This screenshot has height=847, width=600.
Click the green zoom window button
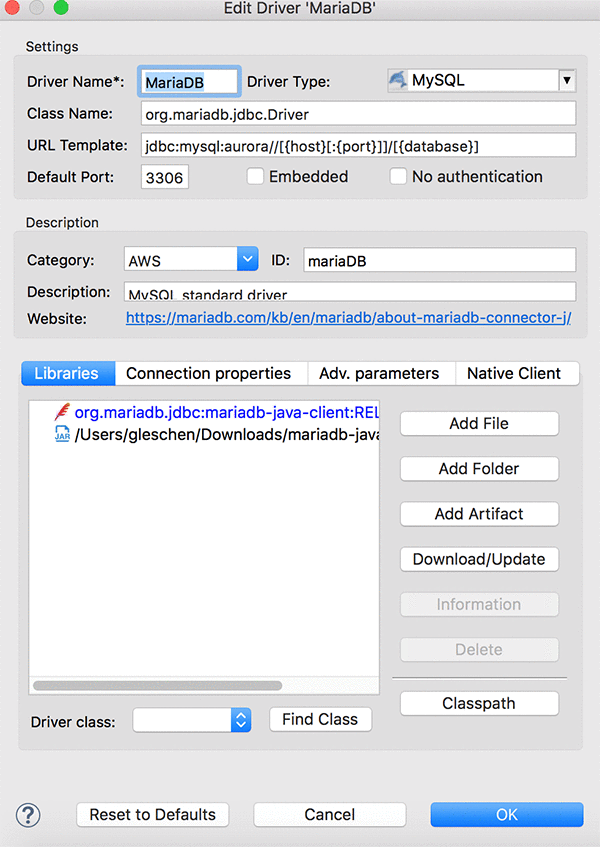tap(61, 7)
